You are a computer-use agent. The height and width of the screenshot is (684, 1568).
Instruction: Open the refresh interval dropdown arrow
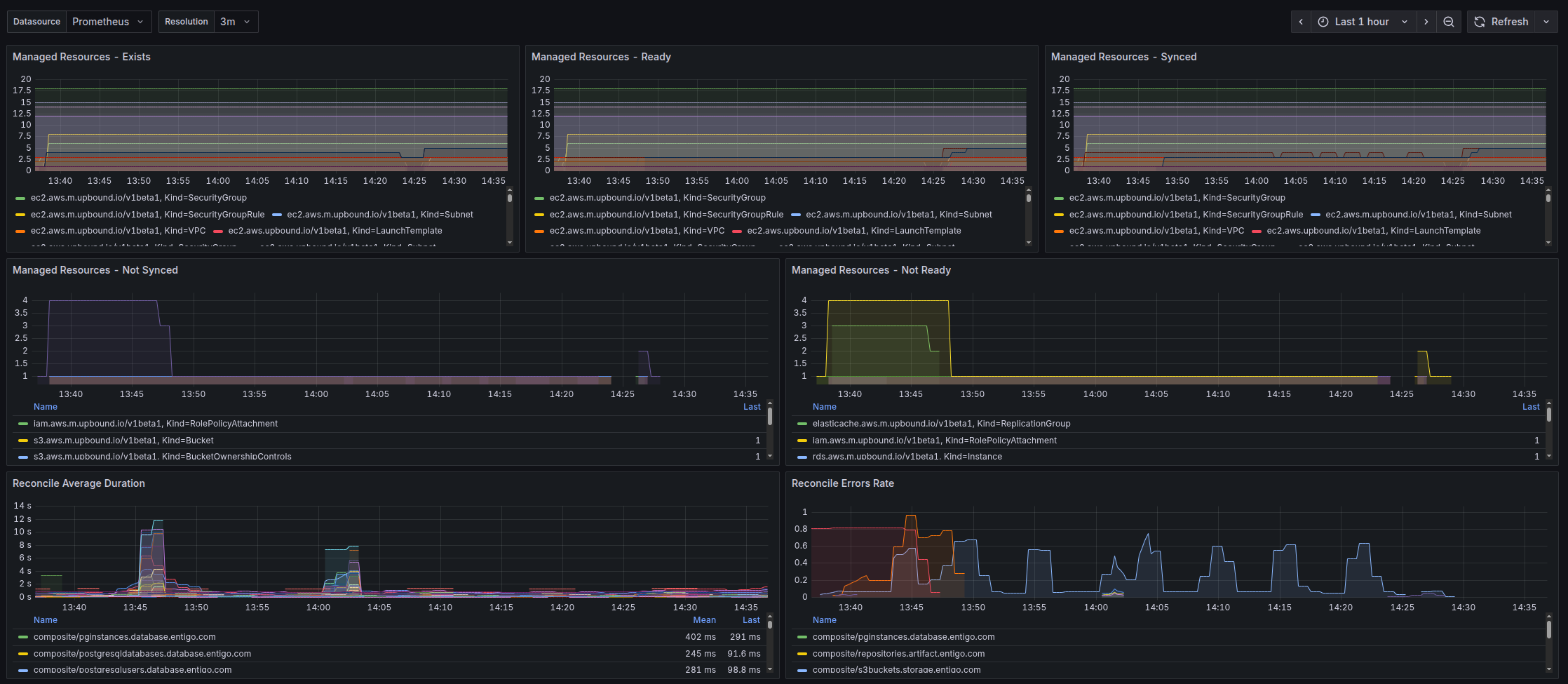(1546, 22)
